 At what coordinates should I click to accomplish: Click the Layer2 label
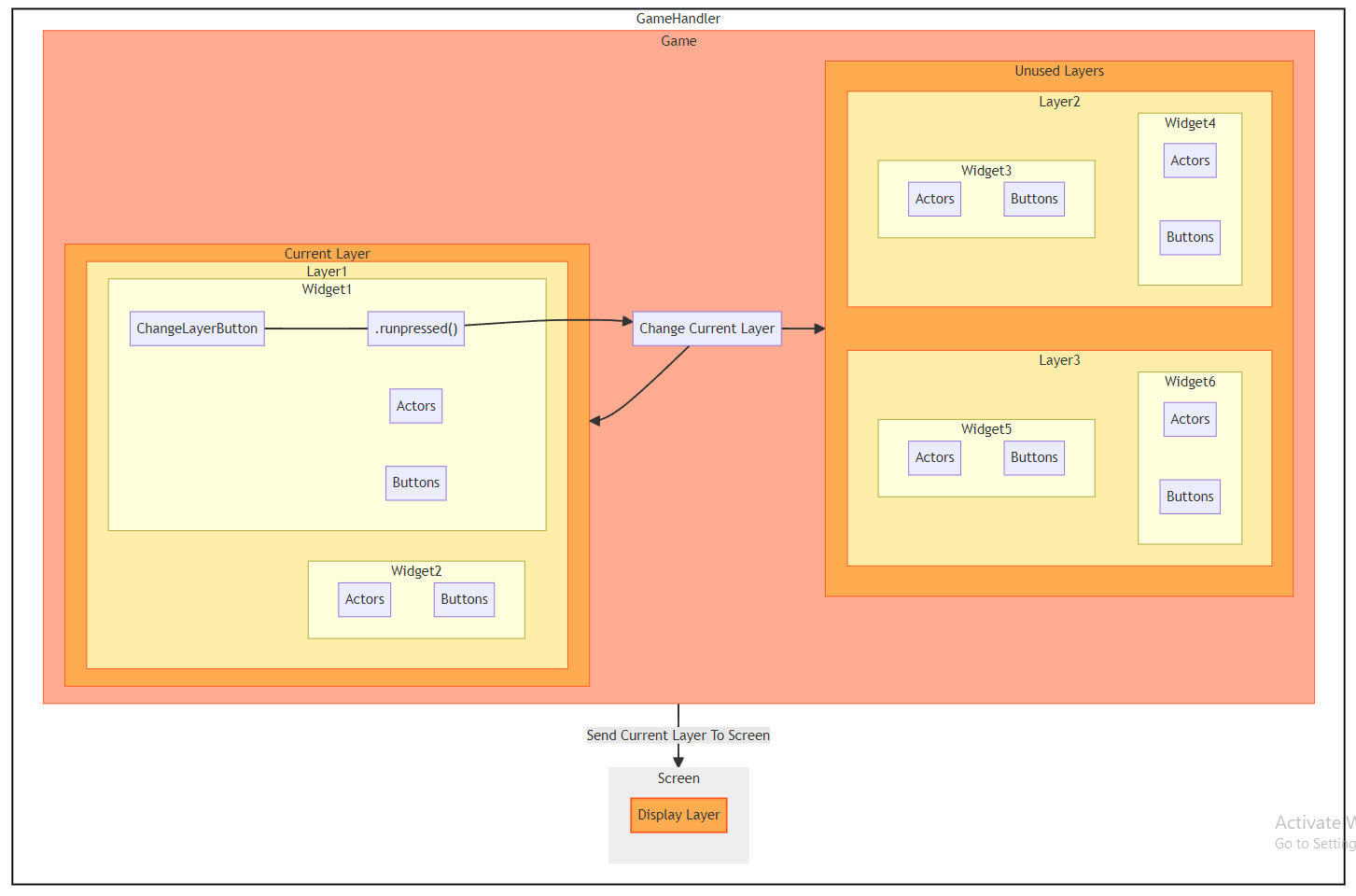tap(1059, 102)
